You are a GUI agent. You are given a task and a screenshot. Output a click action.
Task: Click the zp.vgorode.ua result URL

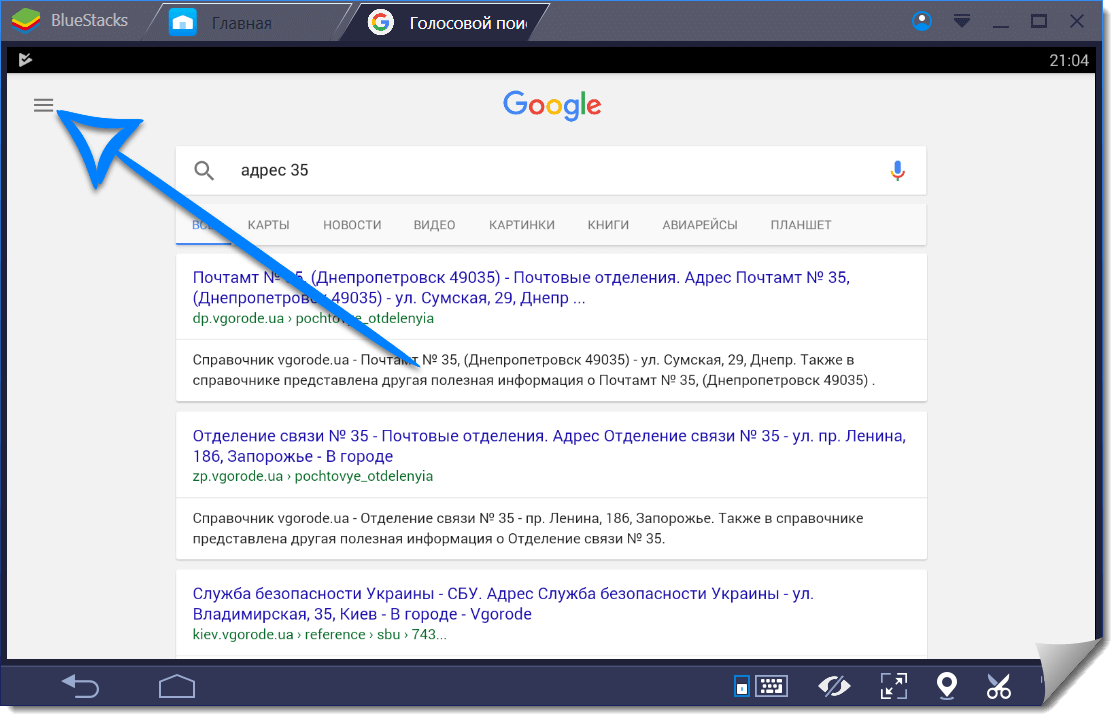coord(312,476)
